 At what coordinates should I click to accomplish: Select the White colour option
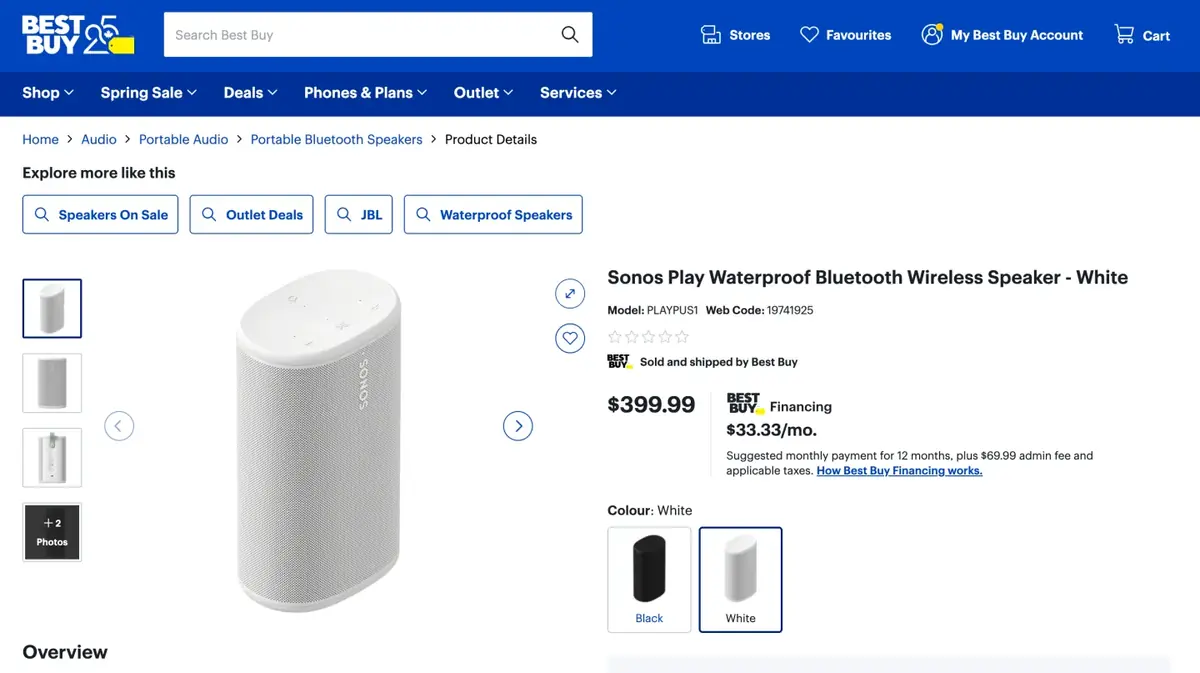pyautogui.click(x=740, y=579)
